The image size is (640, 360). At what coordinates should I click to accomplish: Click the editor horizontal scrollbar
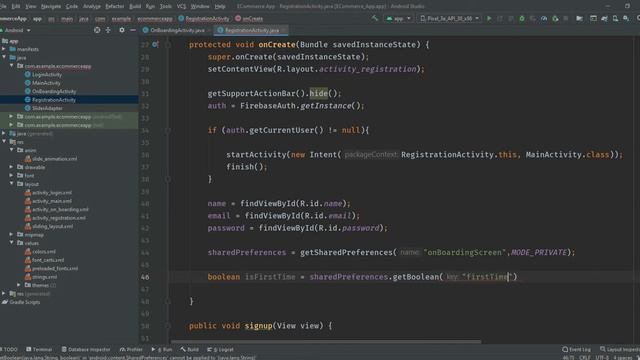point(327,342)
